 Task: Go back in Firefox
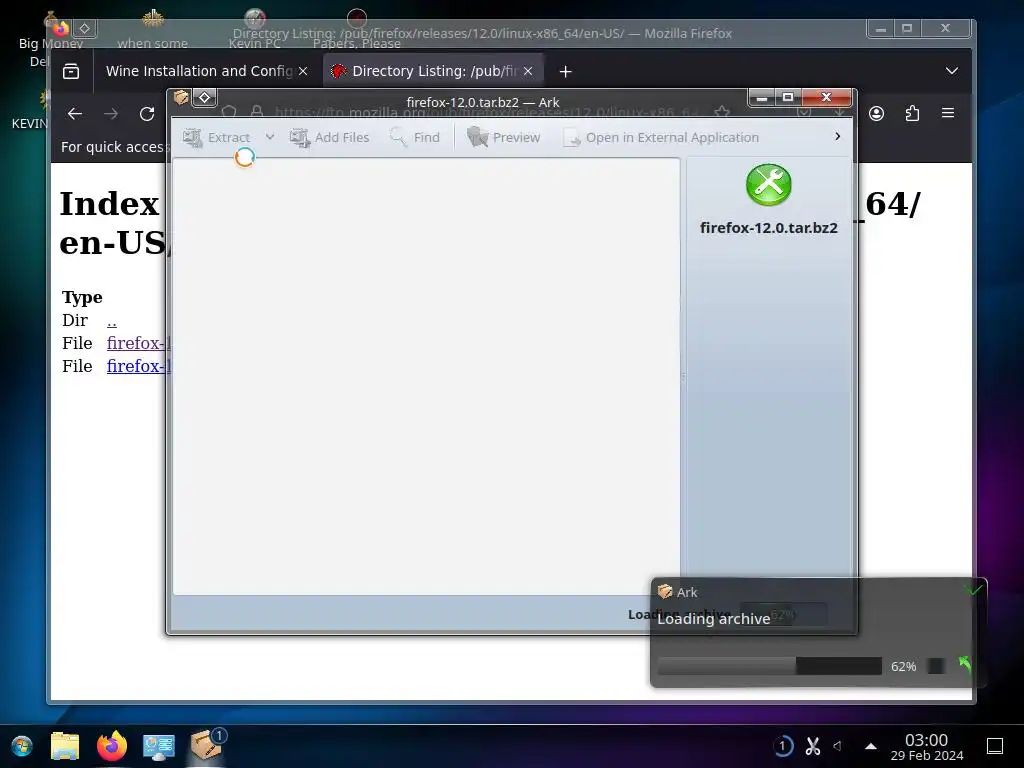point(75,114)
